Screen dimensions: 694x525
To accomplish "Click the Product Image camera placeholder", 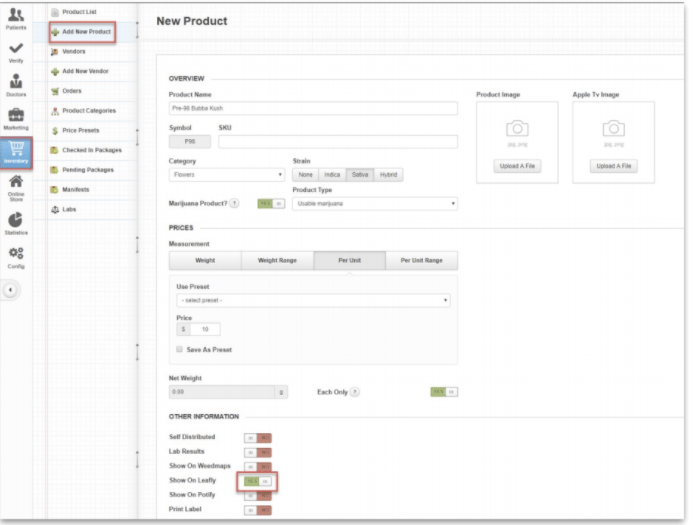I will [x=517, y=129].
